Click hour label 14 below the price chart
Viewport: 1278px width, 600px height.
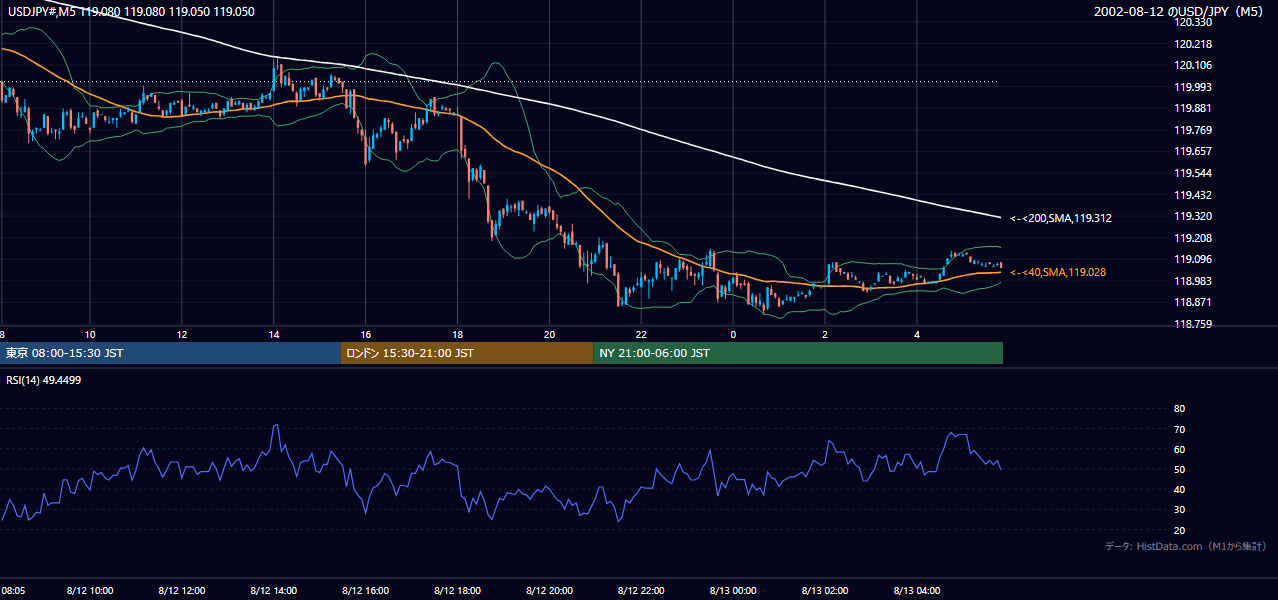(x=274, y=334)
